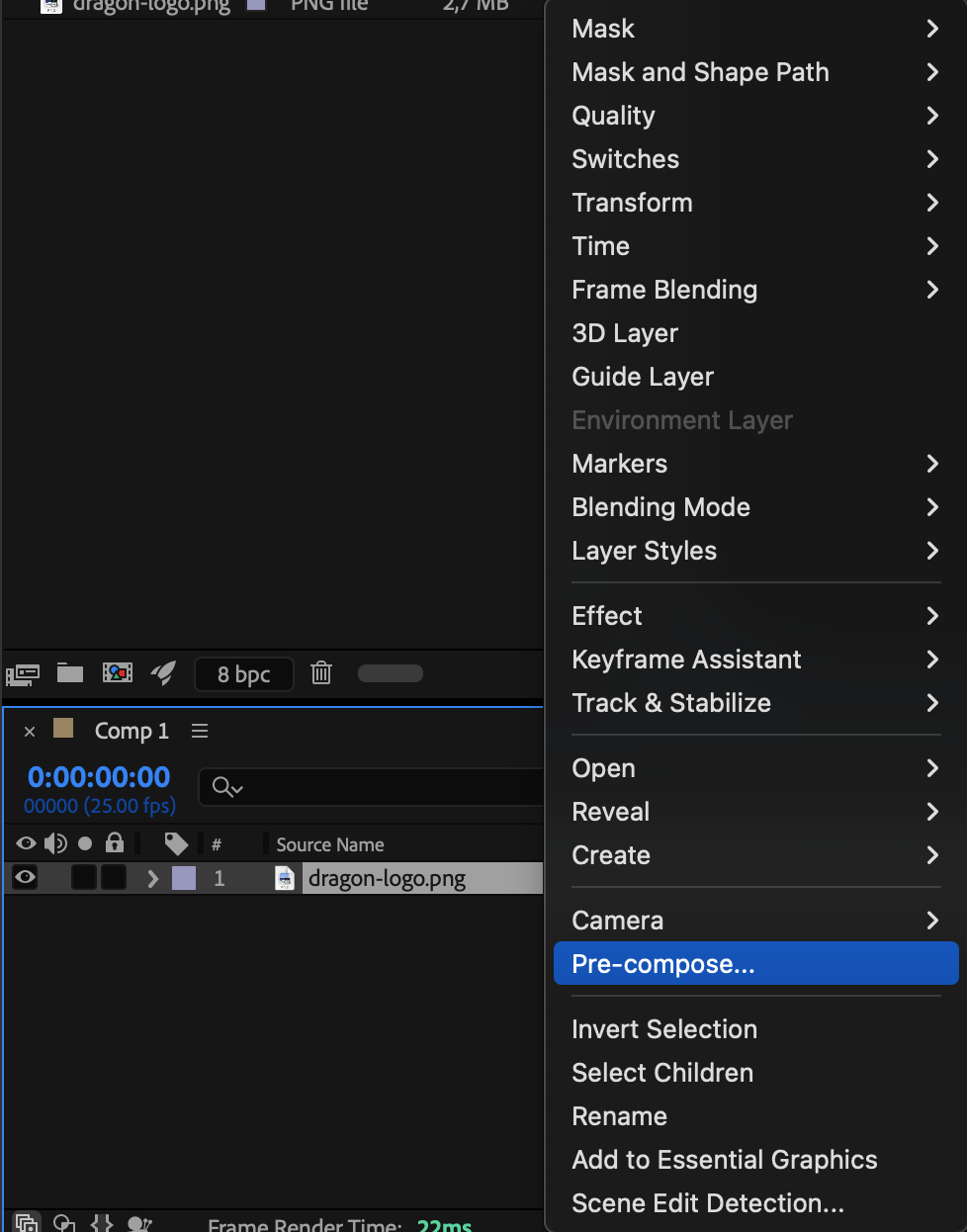Click the Render Time pane snail icon
The width and height of the screenshot is (967, 1232).
(x=139, y=1223)
